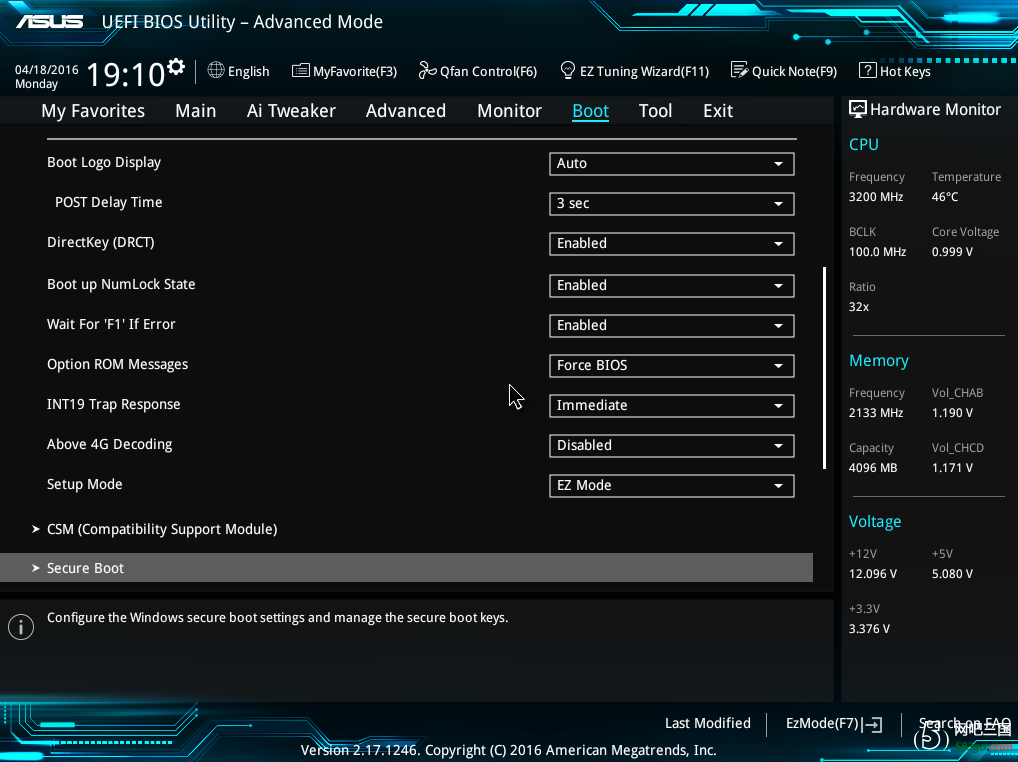Click the Search on FAQ button
The width and height of the screenshot is (1018, 762).
(965, 723)
